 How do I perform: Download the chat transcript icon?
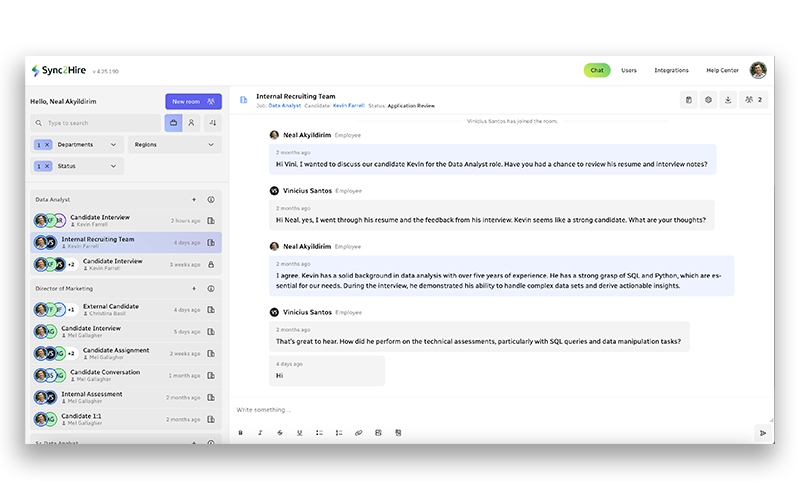pos(728,100)
